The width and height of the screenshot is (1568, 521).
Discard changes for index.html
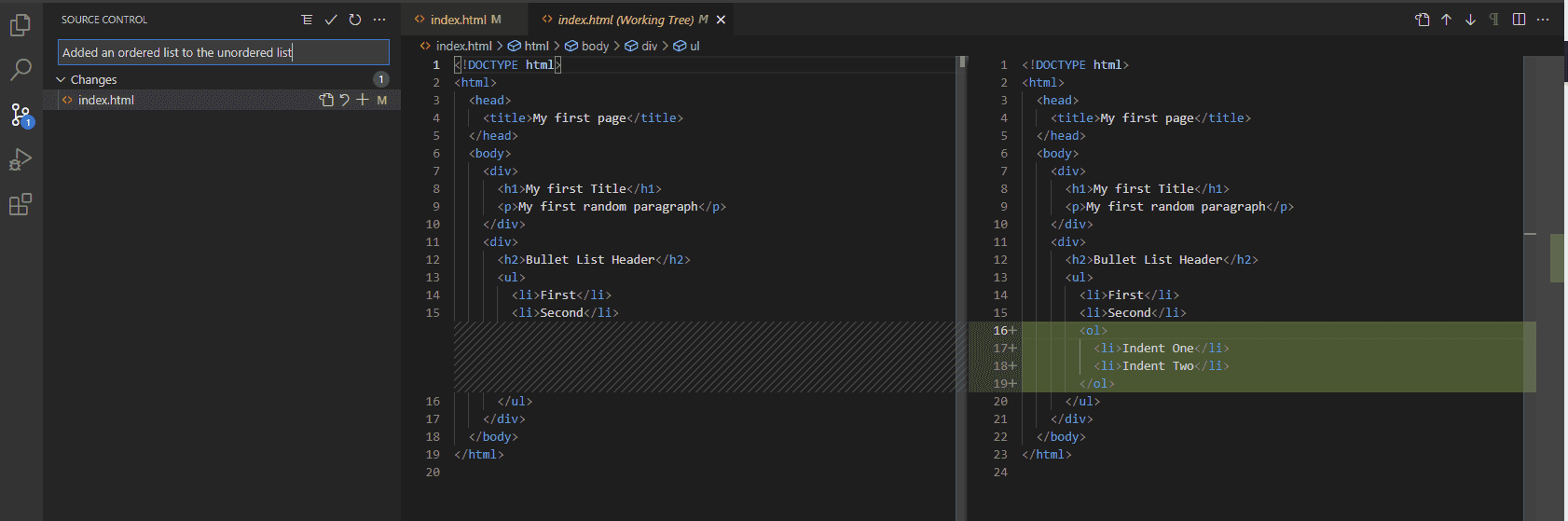tap(344, 100)
